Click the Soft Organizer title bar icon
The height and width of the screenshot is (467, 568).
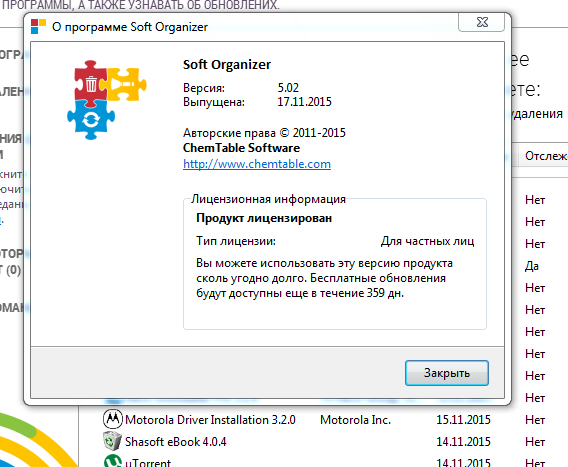tap(38, 26)
